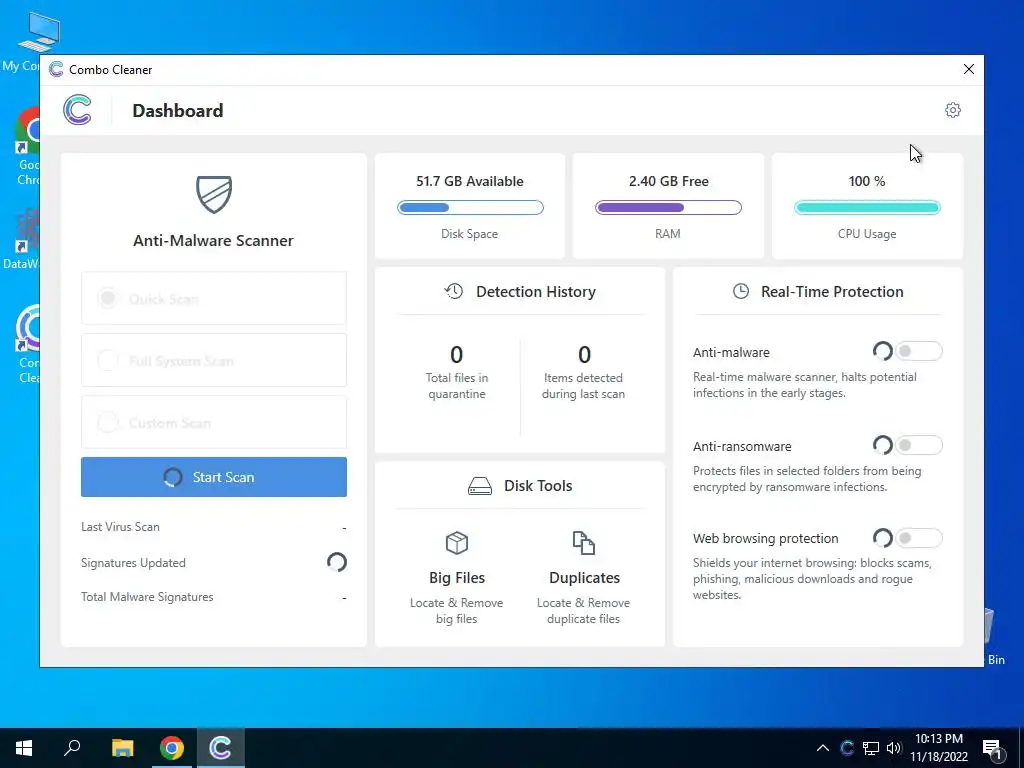Open the Duplicates files icon
The image size is (1024, 768).
[583, 543]
